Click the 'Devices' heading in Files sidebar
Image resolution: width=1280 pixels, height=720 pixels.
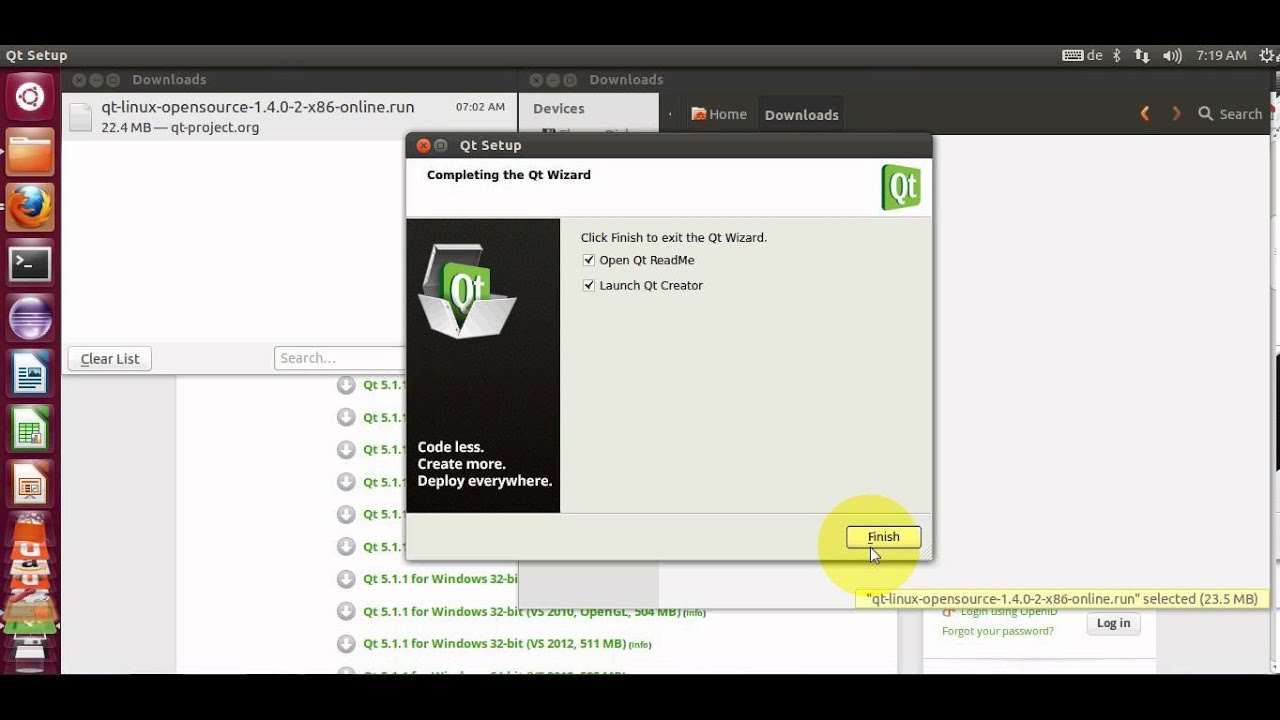558,108
